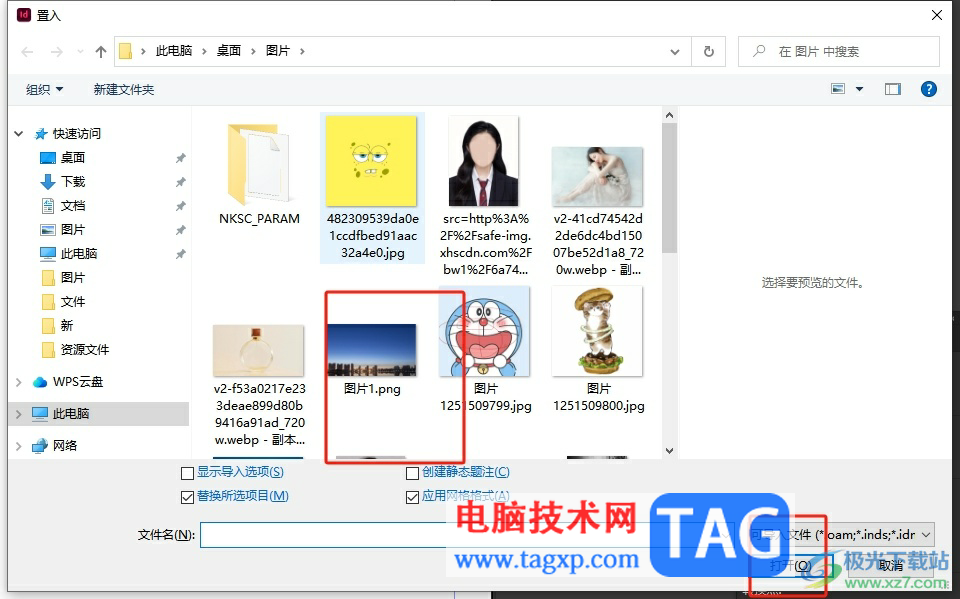Open the blue help icon

click(x=928, y=89)
